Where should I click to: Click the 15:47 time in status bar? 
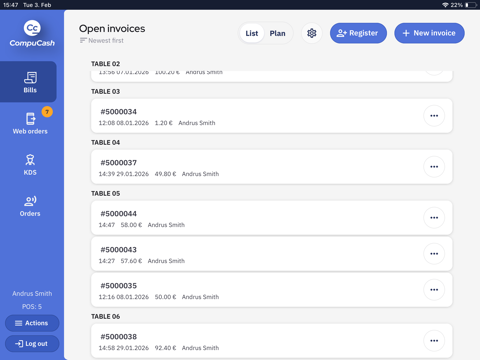(11, 5)
